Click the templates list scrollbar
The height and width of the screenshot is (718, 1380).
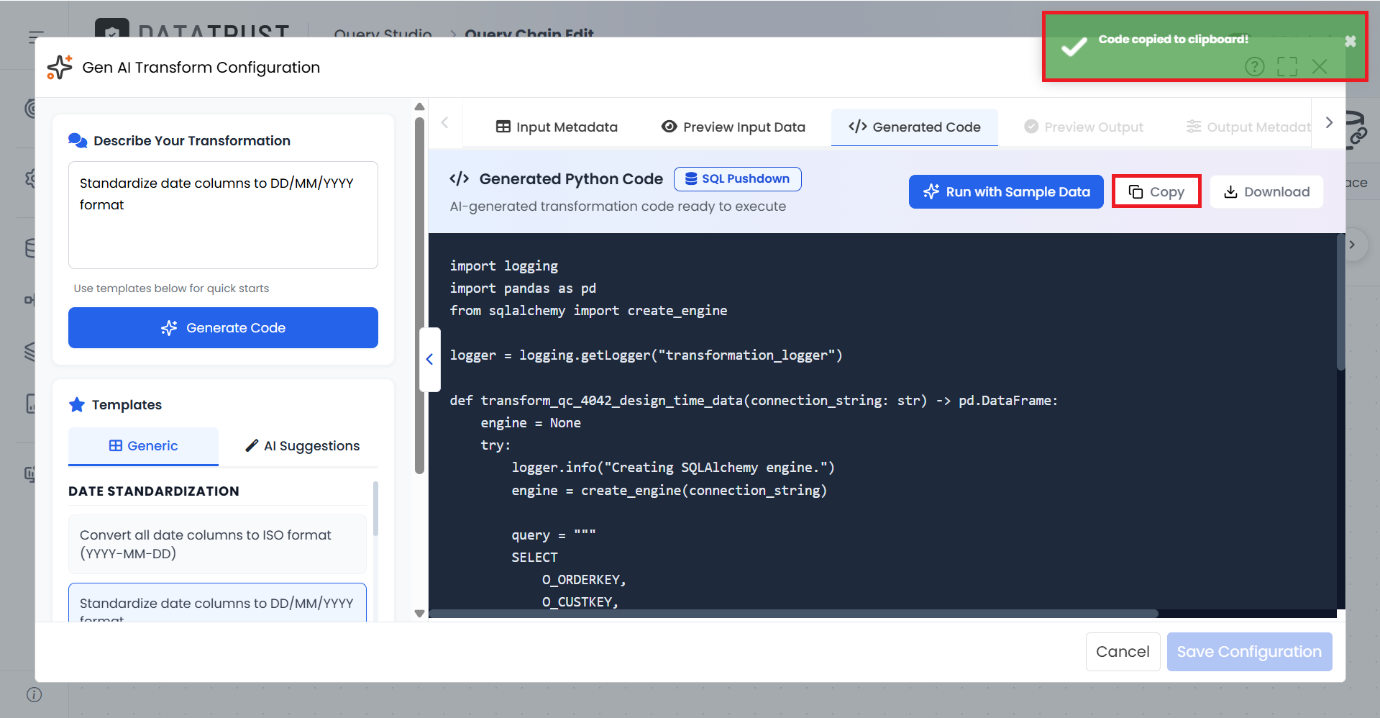pyautogui.click(x=376, y=509)
